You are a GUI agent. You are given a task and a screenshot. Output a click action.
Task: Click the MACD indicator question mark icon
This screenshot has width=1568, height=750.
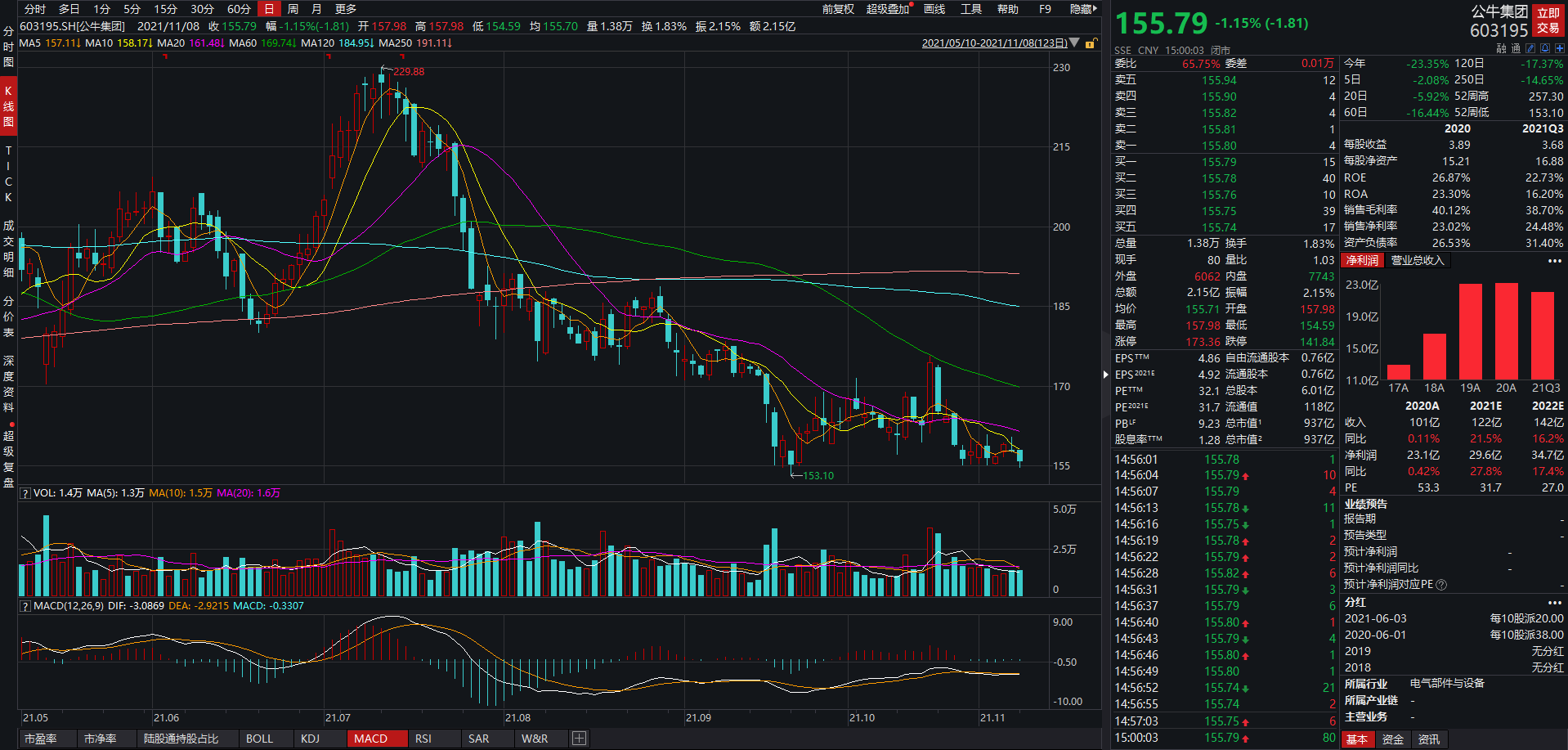click(x=25, y=606)
